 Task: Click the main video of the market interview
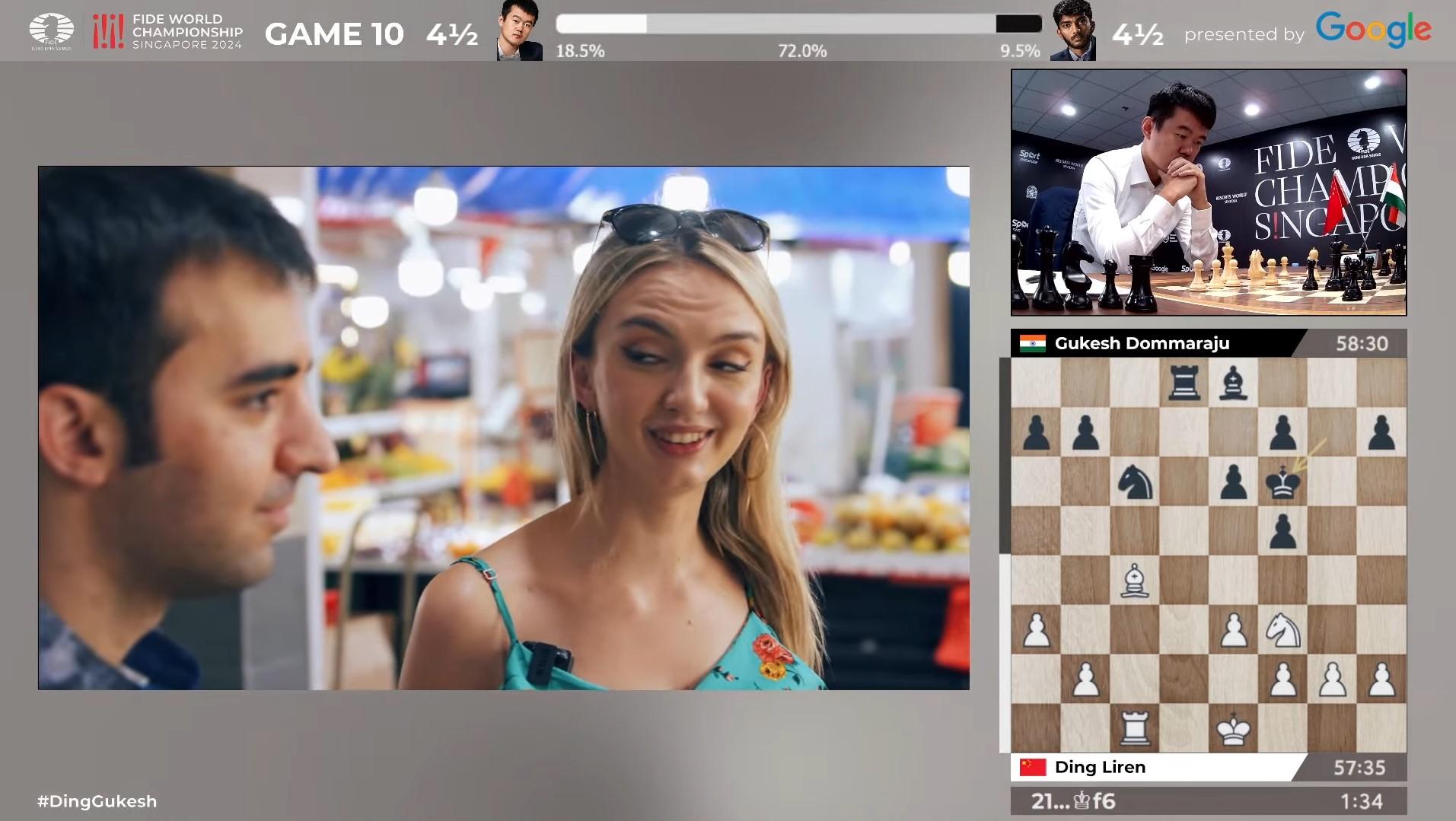504,428
